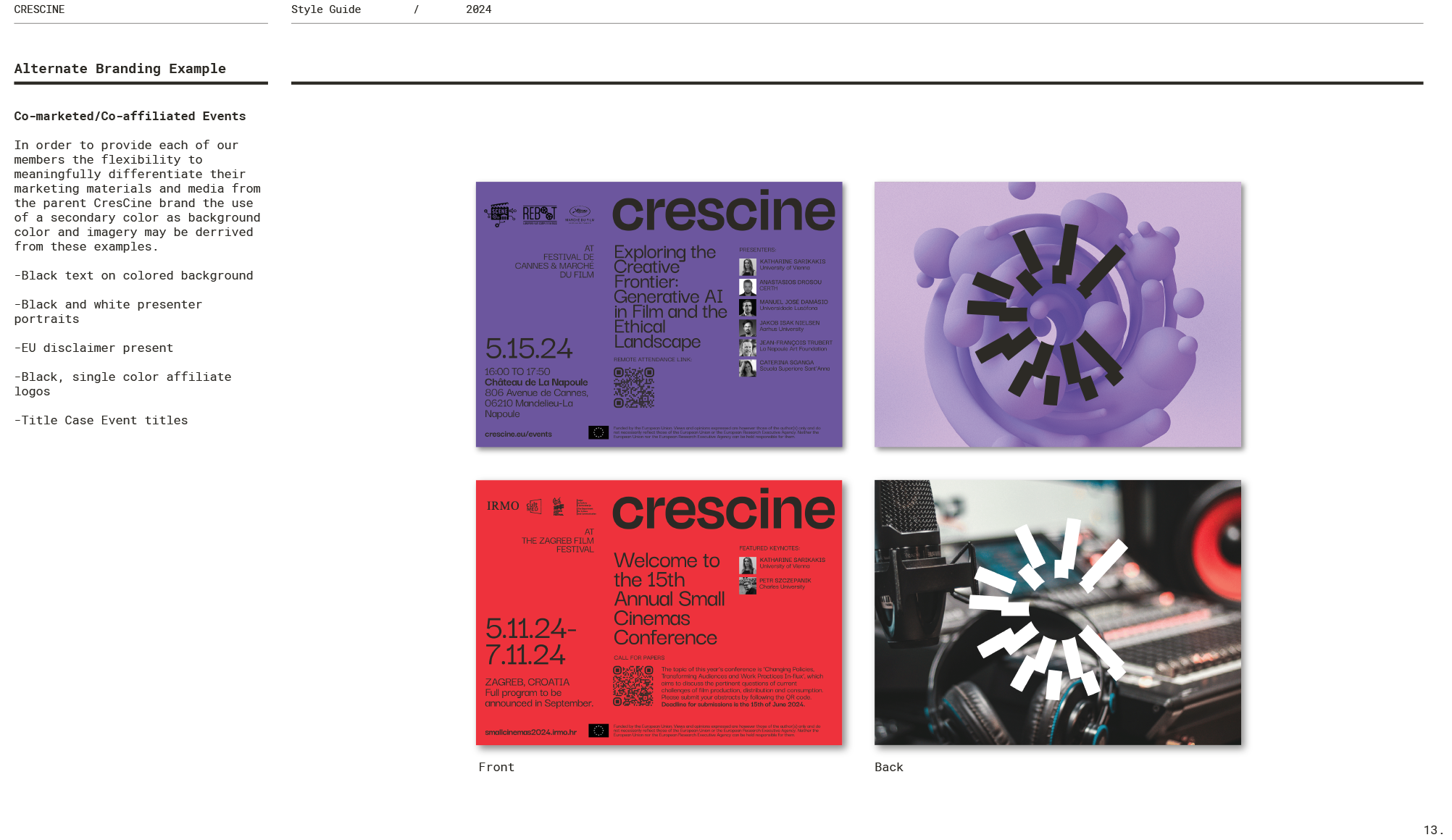This screenshot has height=840, width=1452.
Task: Click Petr Szczepanik keynote photo
Action: pos(747,585)
